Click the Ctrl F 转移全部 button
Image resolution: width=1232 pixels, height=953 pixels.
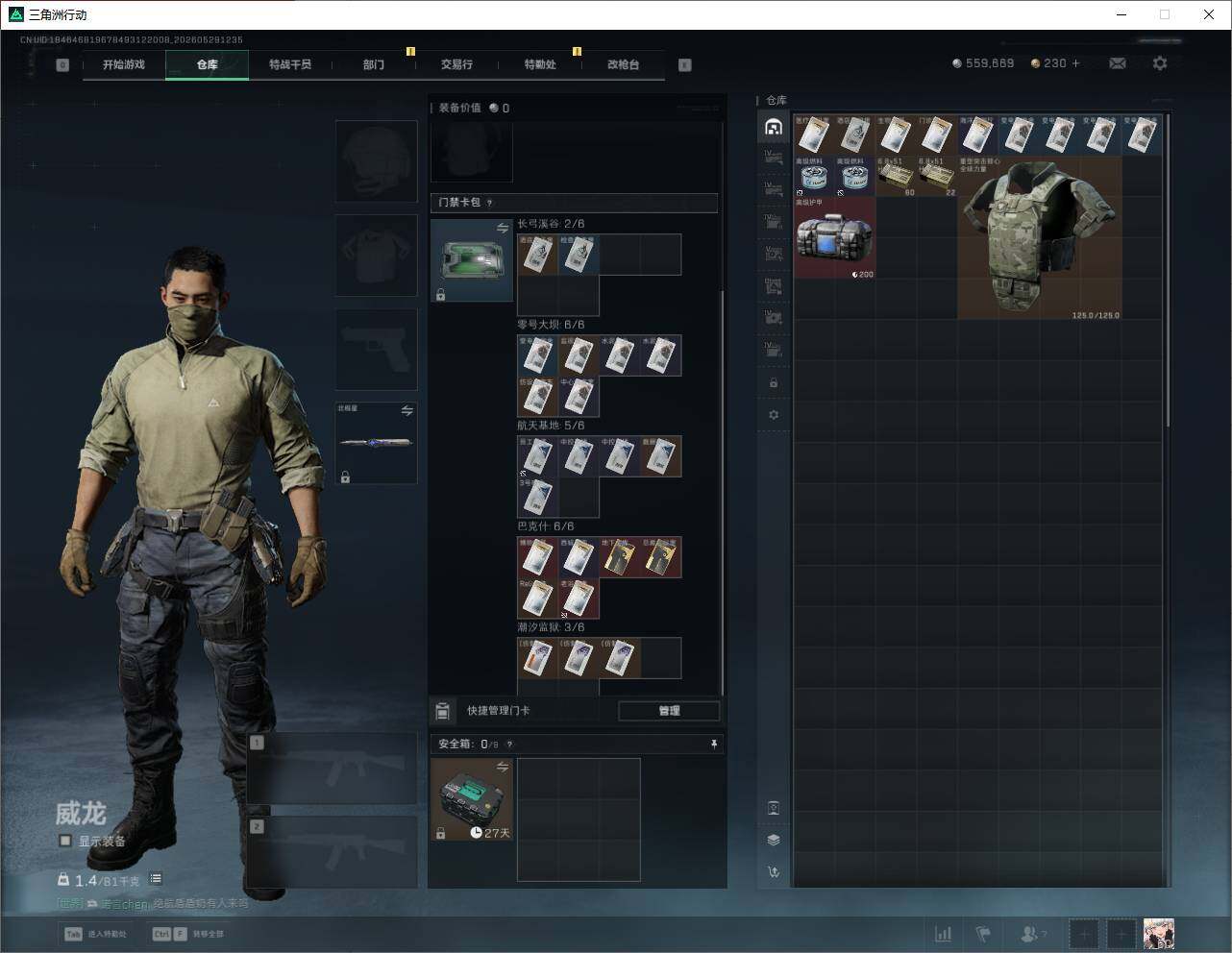coord(188,934)
